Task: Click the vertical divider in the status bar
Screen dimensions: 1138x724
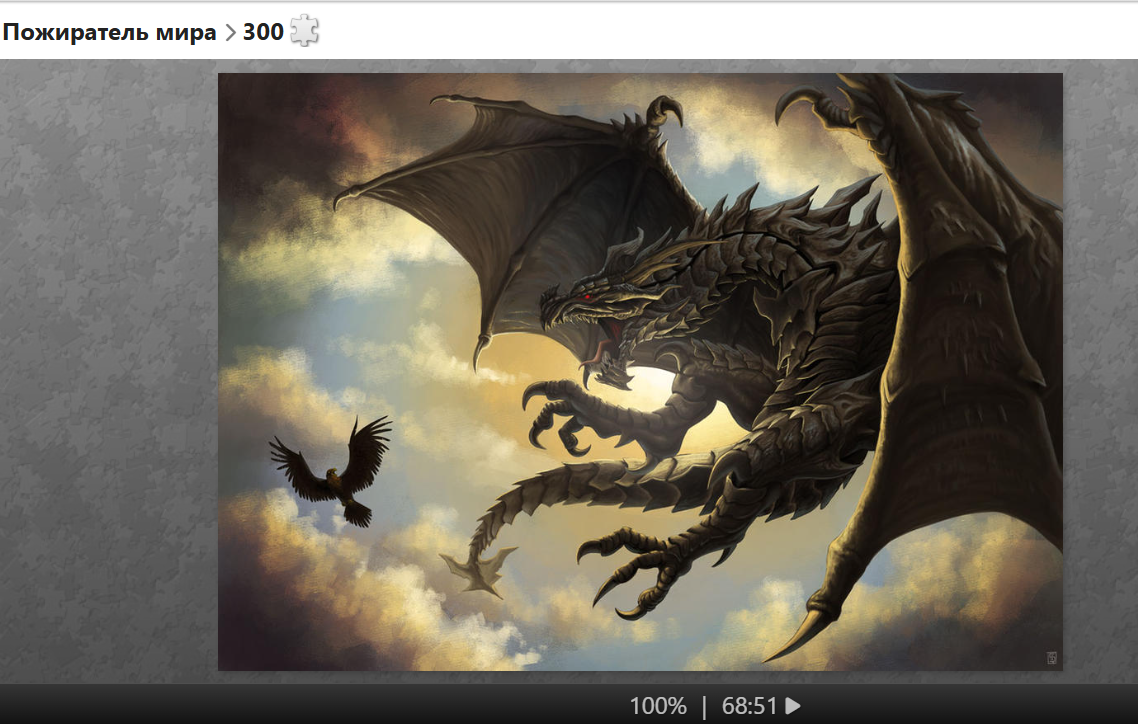Action: click(704, 706)
